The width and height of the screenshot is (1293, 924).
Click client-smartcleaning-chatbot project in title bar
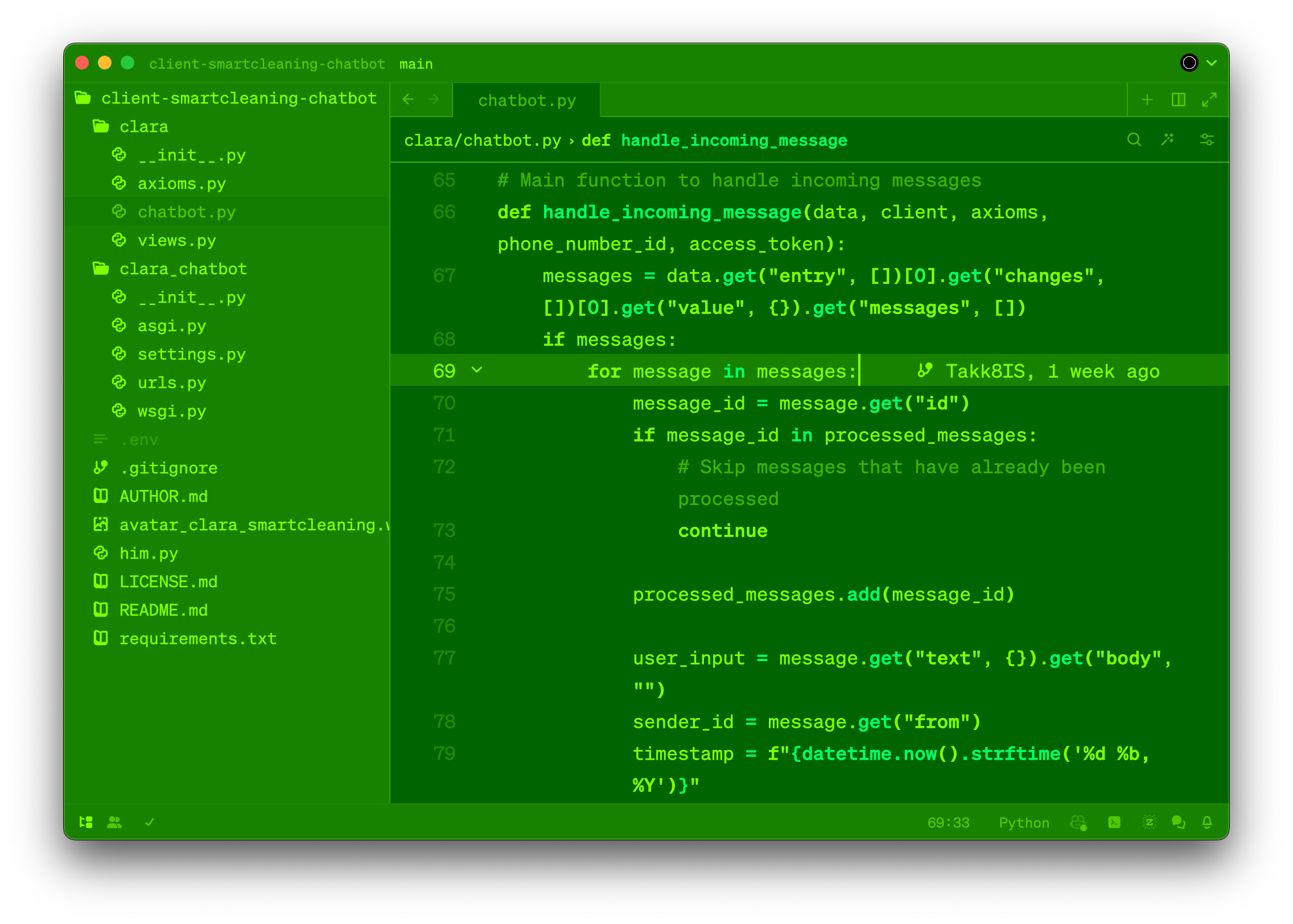pos(267,64)
